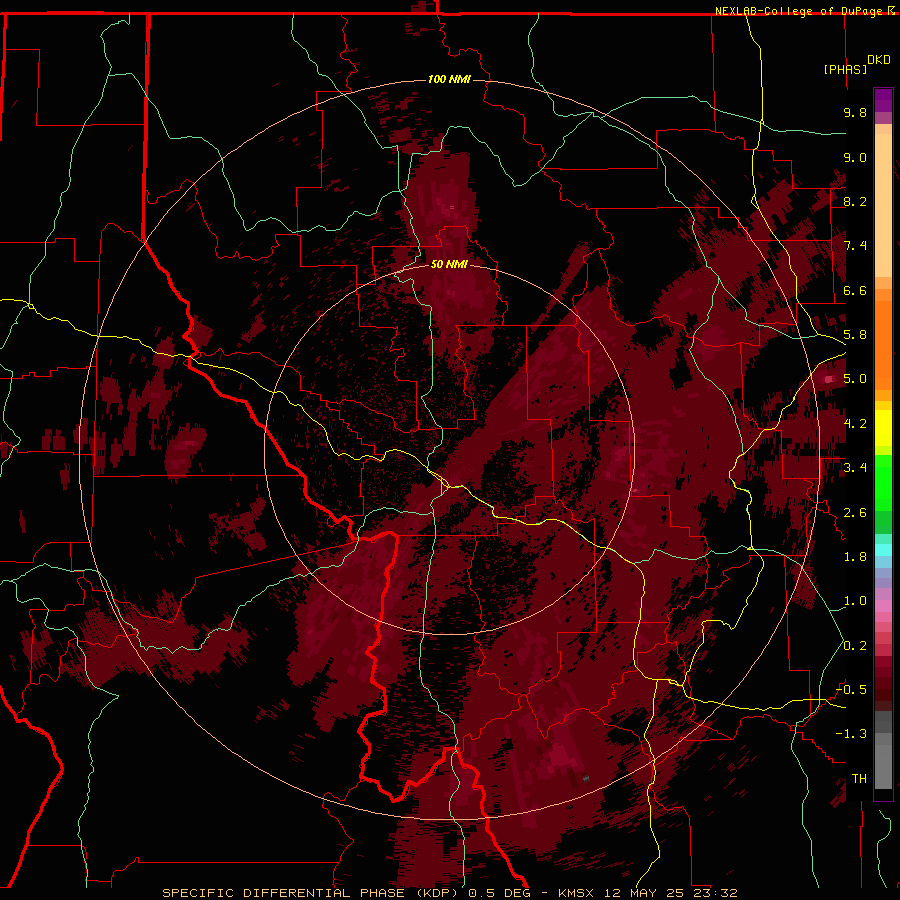Click the DKD legend label

(x=879, y=60)
